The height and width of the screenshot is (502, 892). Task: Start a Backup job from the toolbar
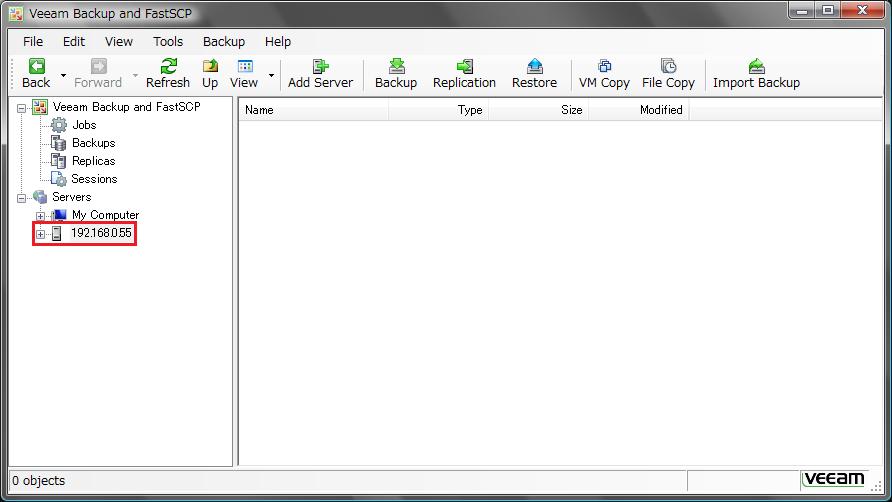click(x=397, y=66)
